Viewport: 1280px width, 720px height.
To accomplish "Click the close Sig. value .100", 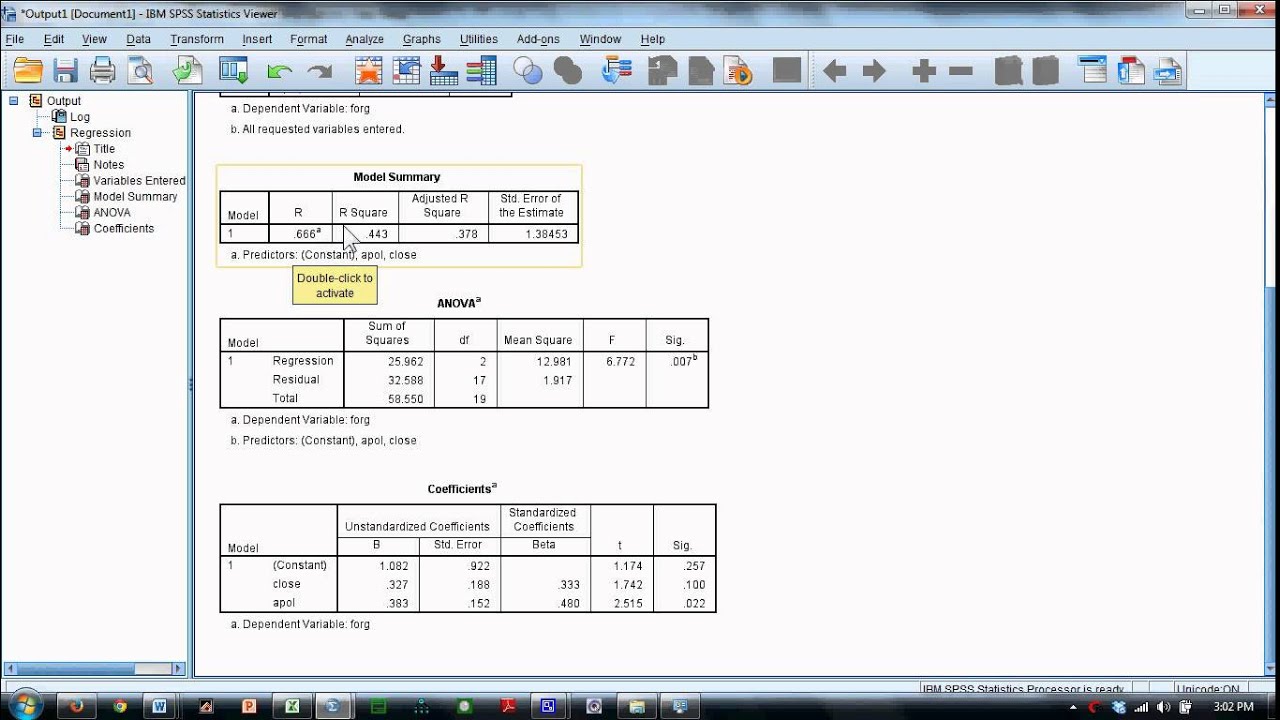I will coord(695,584).
